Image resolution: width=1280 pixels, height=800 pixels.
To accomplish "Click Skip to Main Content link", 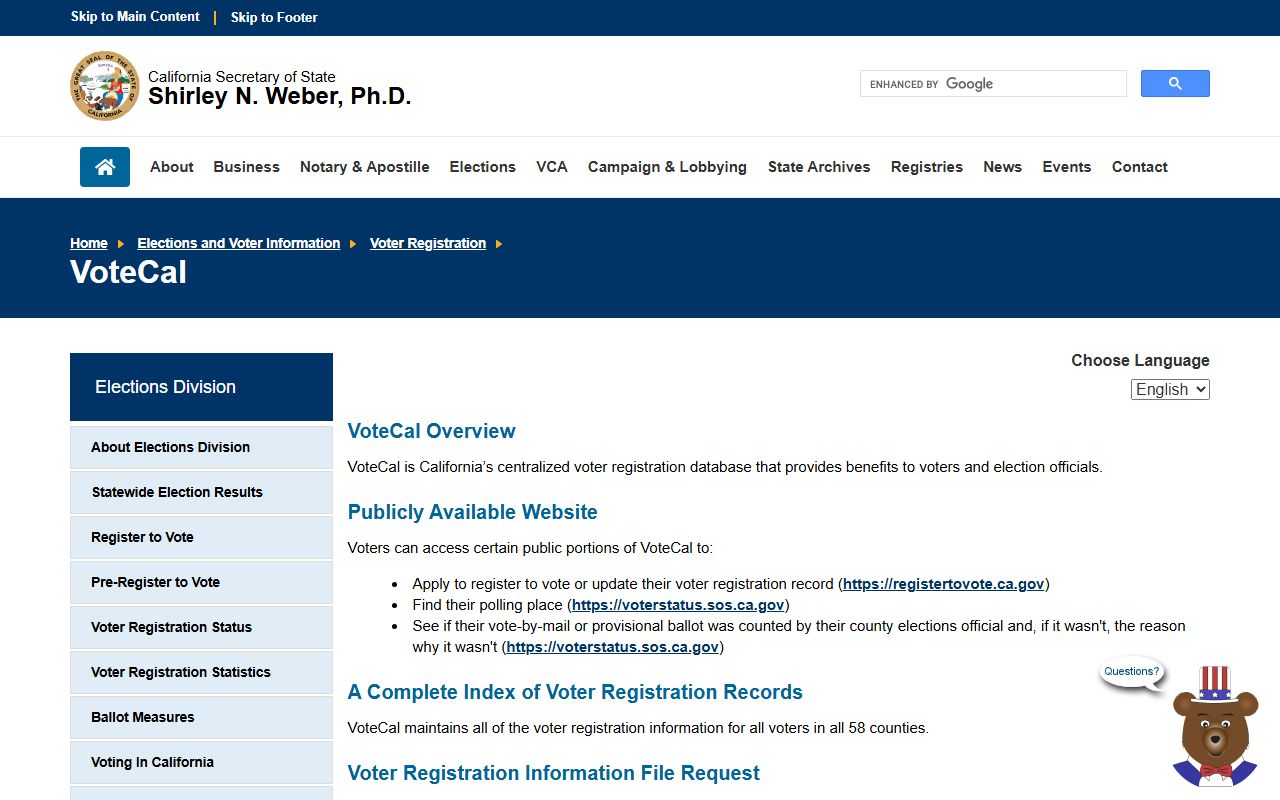I will pos(135,17).
